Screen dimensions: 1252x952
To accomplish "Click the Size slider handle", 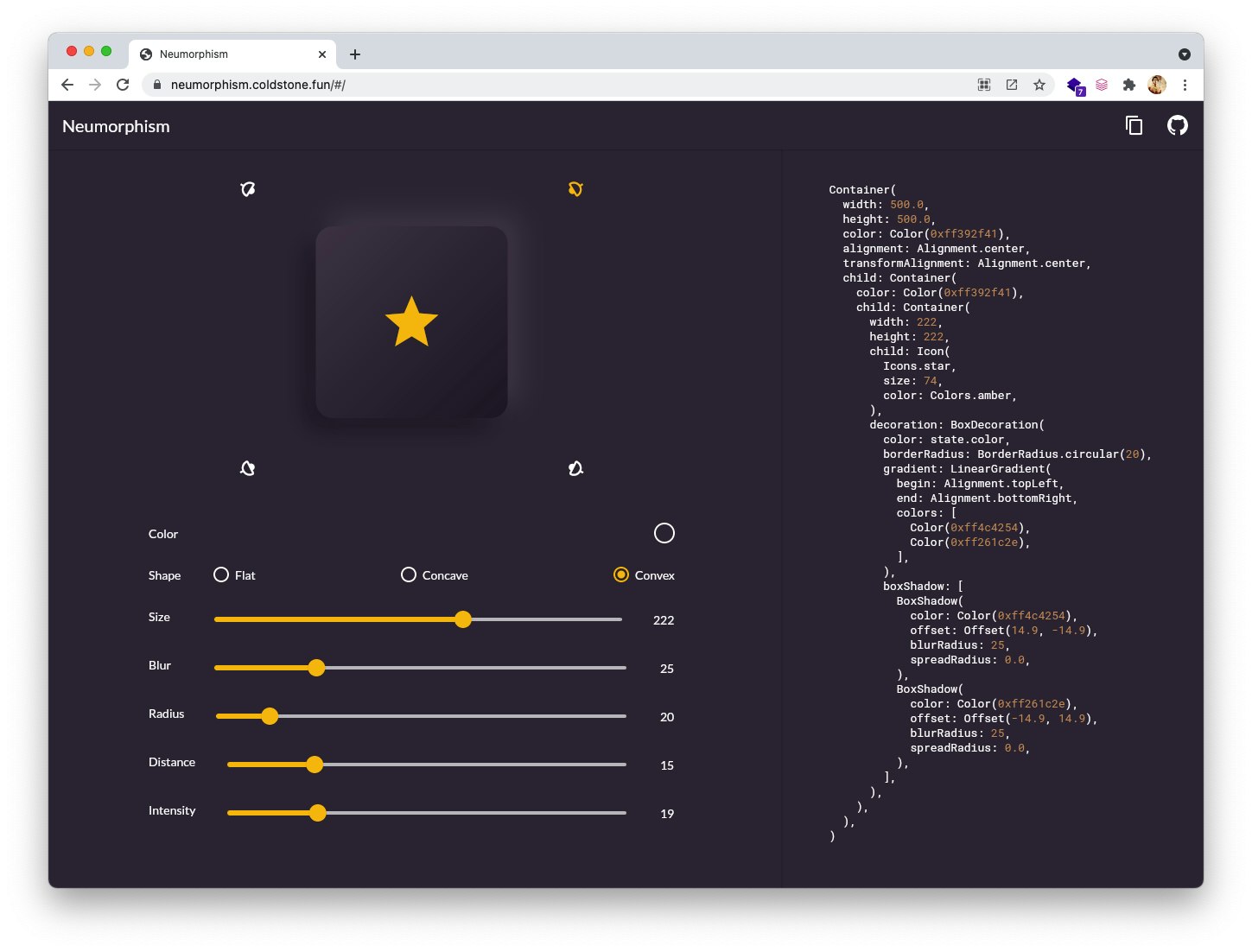I will point(463,619).
